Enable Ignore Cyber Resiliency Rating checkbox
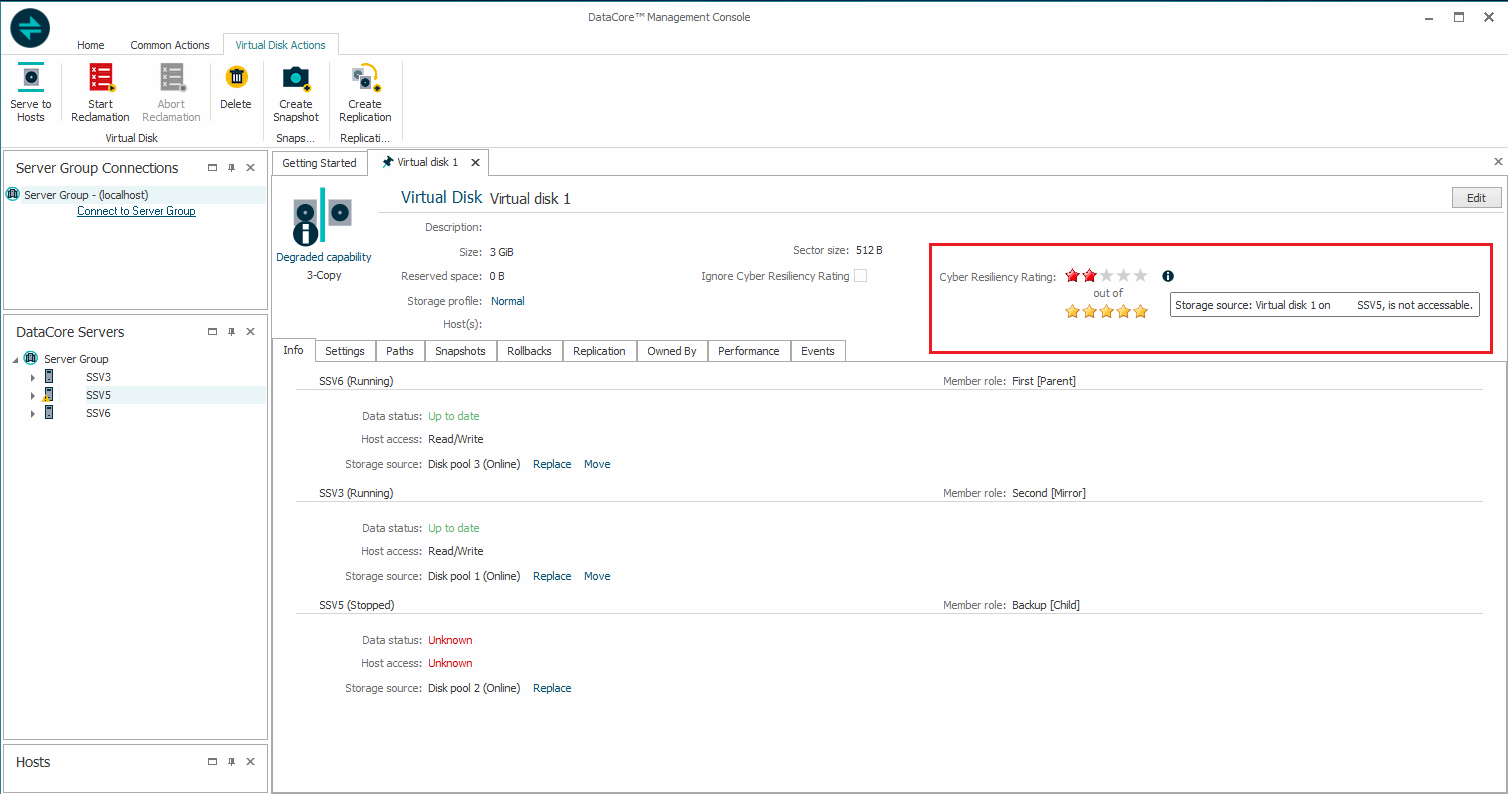This screenshot has height=794, width=1508. [860, 276]
